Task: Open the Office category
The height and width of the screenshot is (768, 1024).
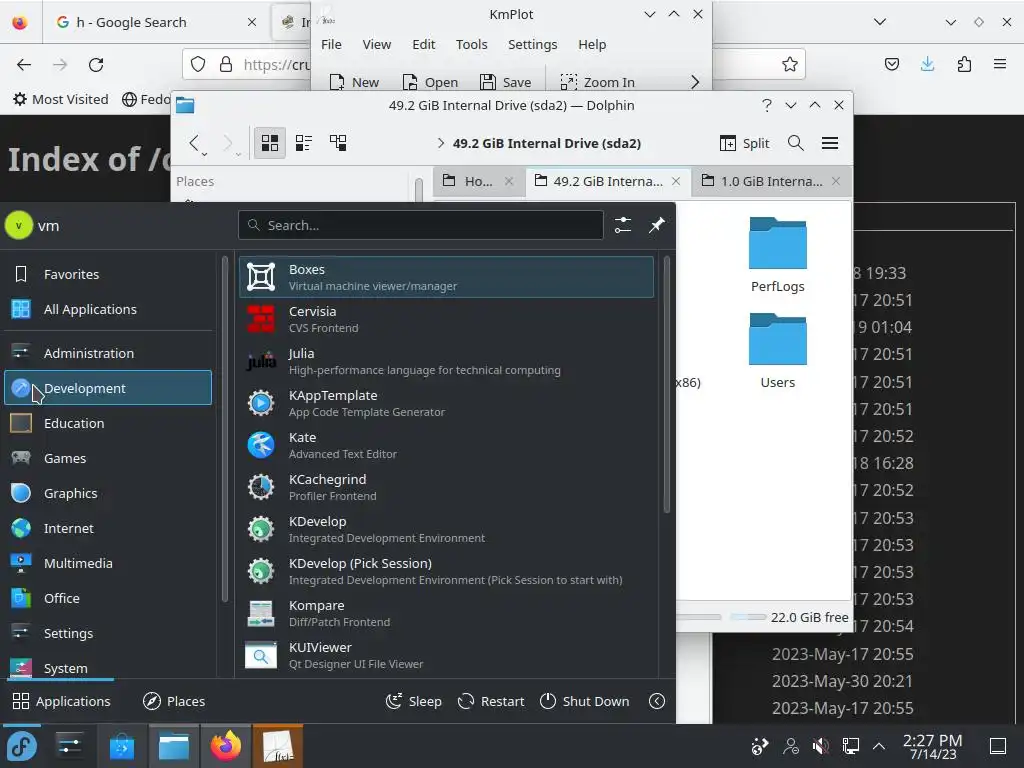Action: pos(108,598)
